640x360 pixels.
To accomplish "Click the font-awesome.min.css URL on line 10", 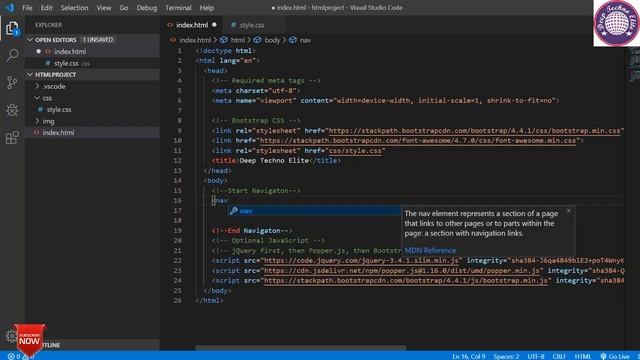I will click(x=418, y=140).
